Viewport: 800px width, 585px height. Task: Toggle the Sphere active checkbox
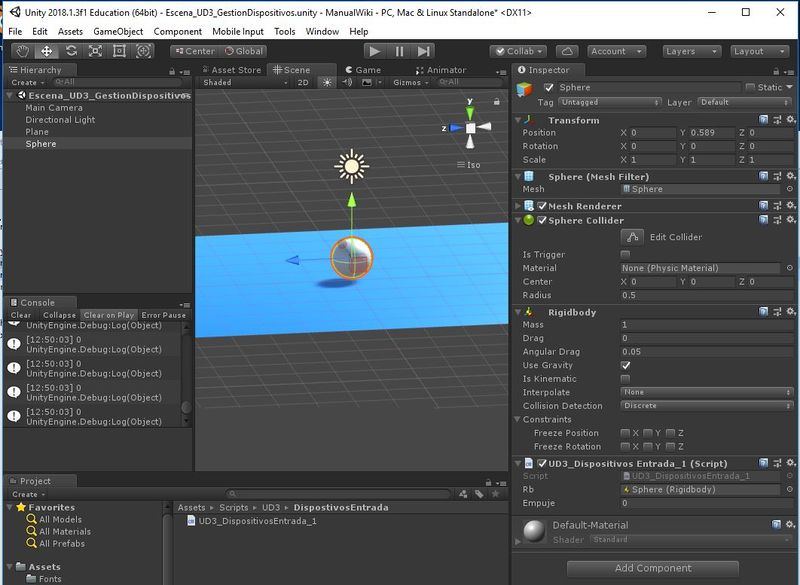pyautogui.click(x=549, y=87)
